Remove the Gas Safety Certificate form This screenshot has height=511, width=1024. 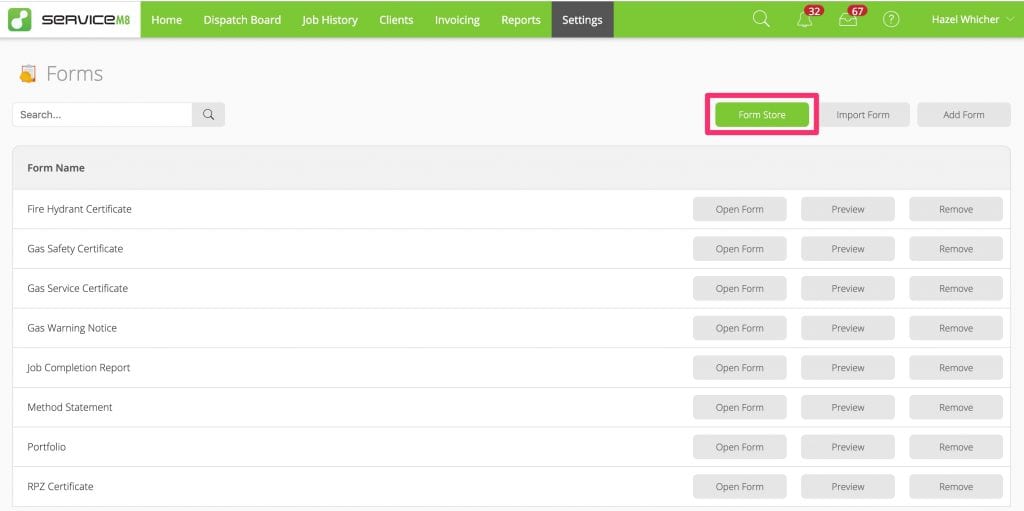955,249
